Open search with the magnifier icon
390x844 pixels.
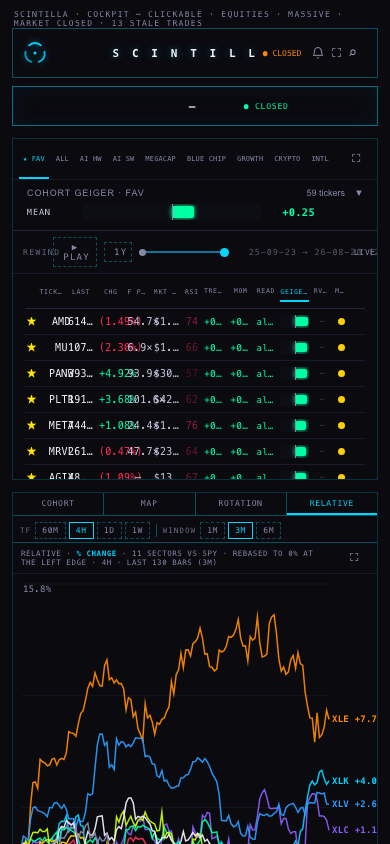click(352, 53)
